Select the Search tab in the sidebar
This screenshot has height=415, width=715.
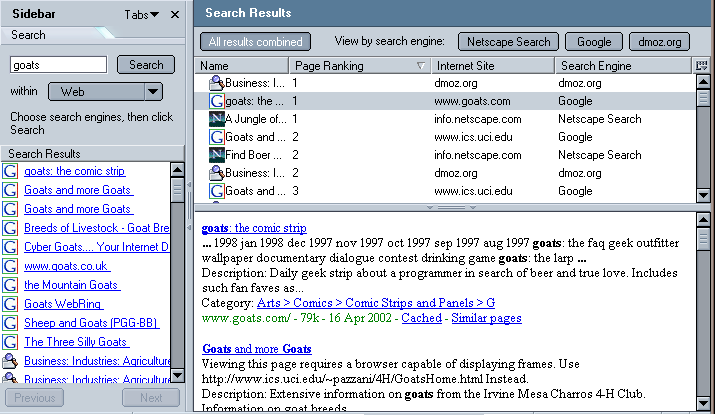pyautogui.click(x=29, y=35)
